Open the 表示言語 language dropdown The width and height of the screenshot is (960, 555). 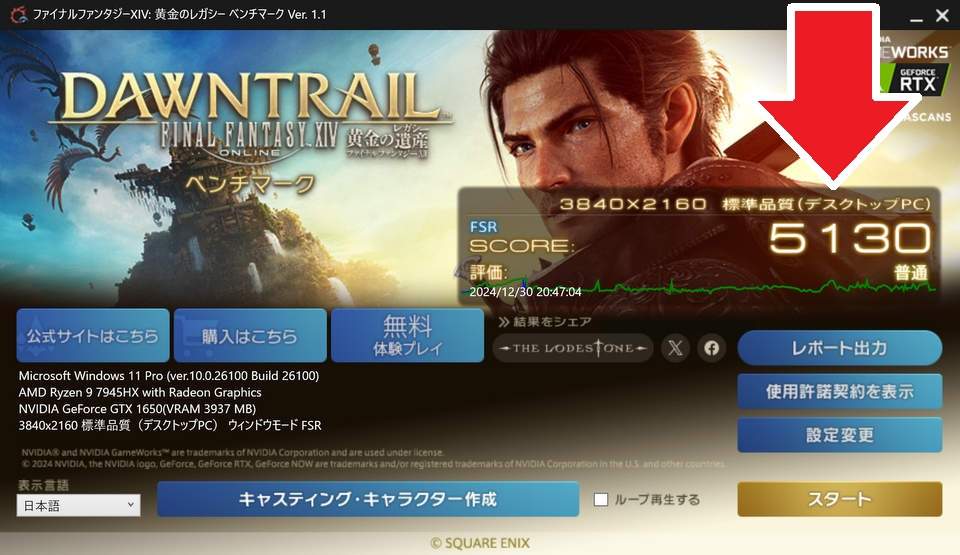(78, 505)
